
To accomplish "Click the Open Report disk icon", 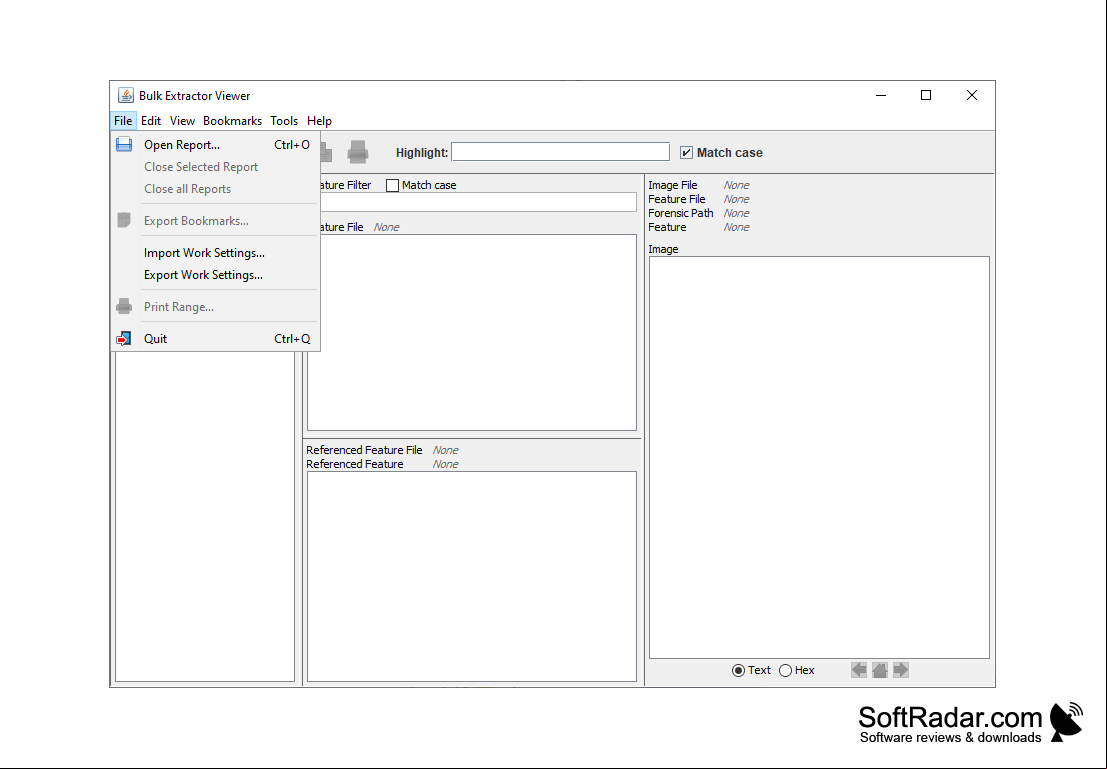I will coord(124,144).
